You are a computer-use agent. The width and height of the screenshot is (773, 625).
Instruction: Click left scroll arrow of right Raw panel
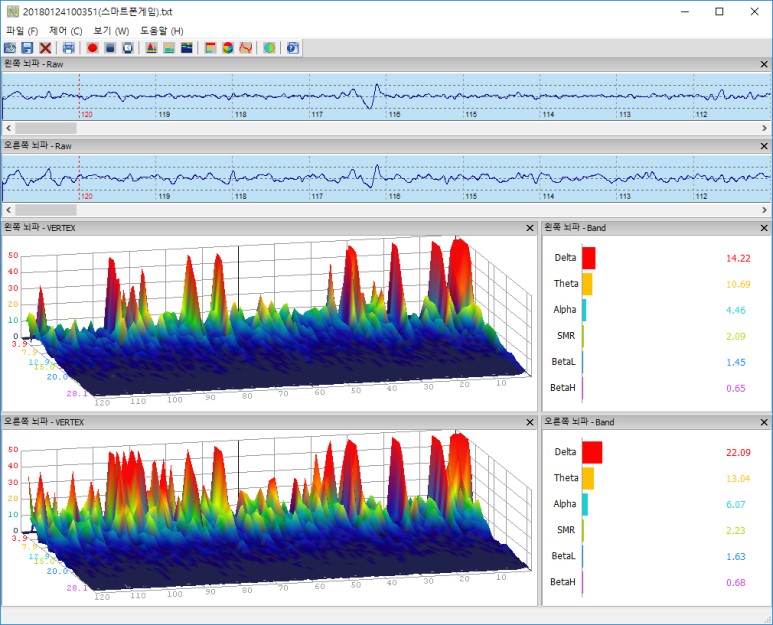(8, 210)
